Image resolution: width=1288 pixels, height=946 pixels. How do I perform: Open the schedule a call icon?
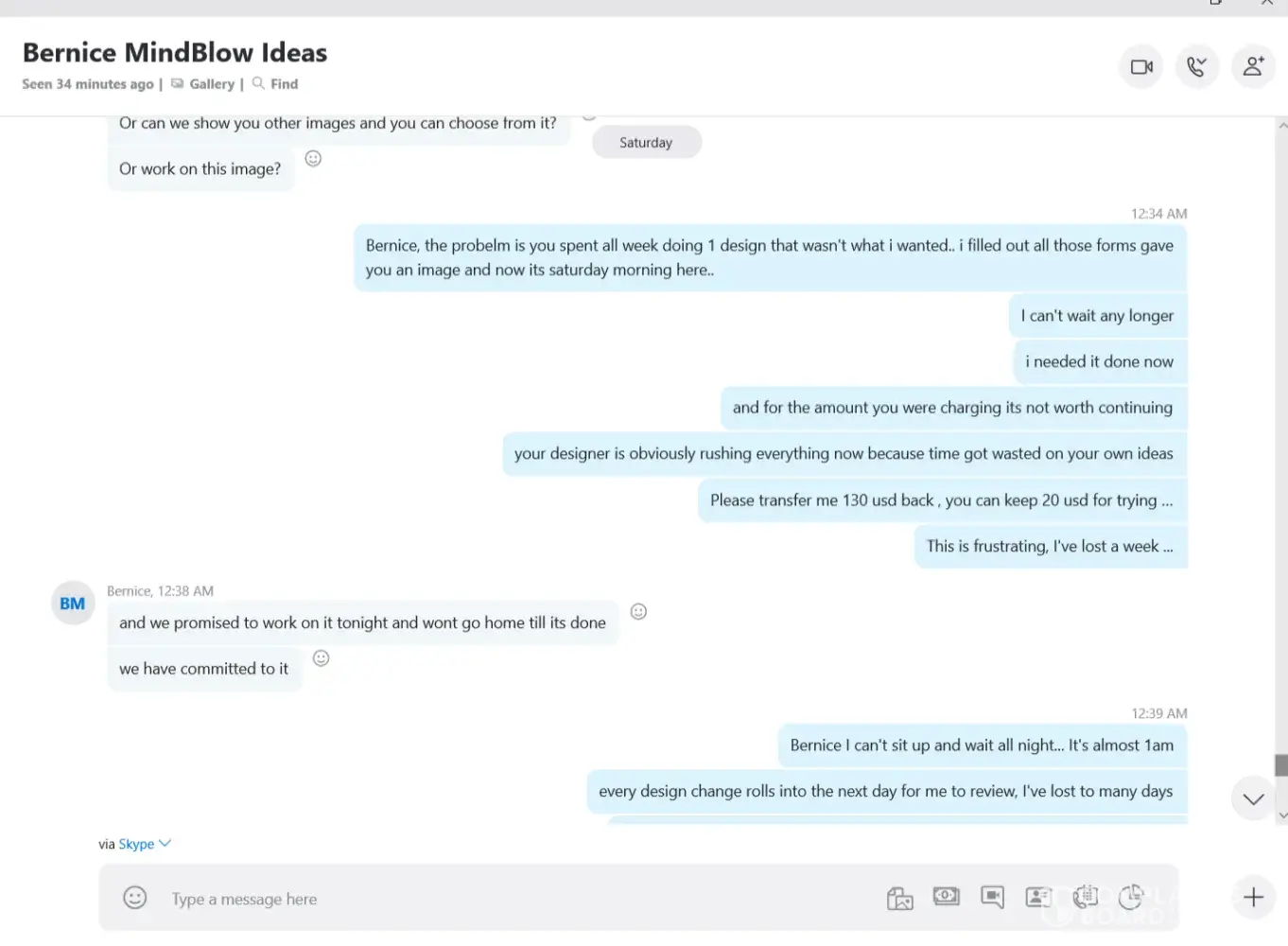1085,897
